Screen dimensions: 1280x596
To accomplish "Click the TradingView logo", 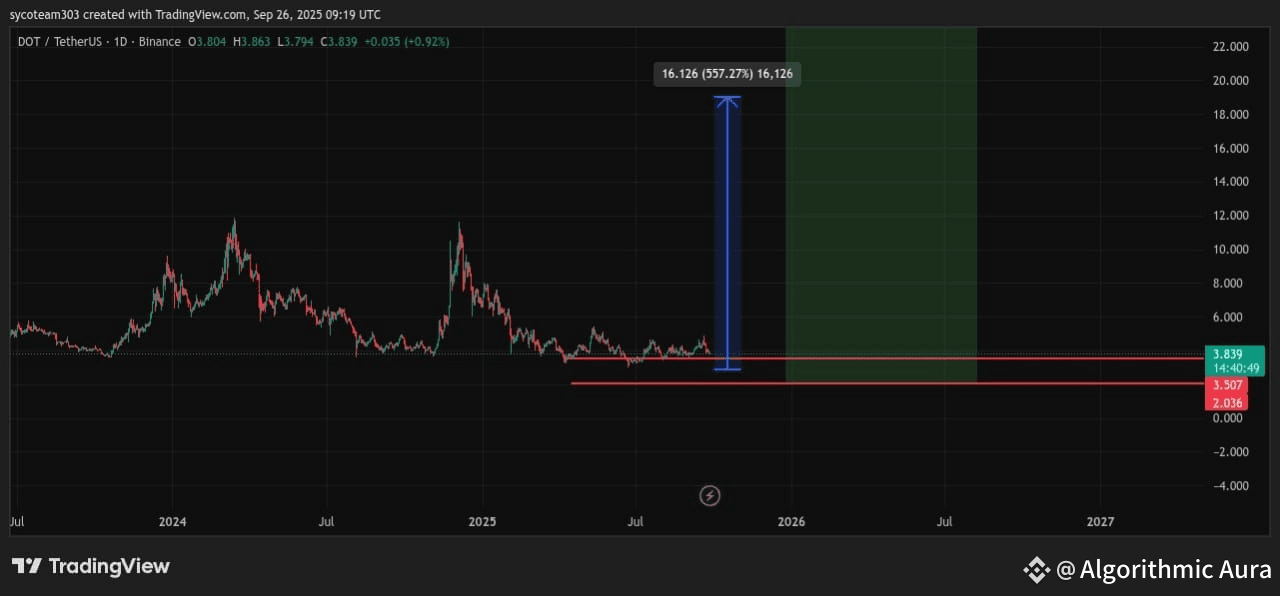I will click(x=91, y=566).
